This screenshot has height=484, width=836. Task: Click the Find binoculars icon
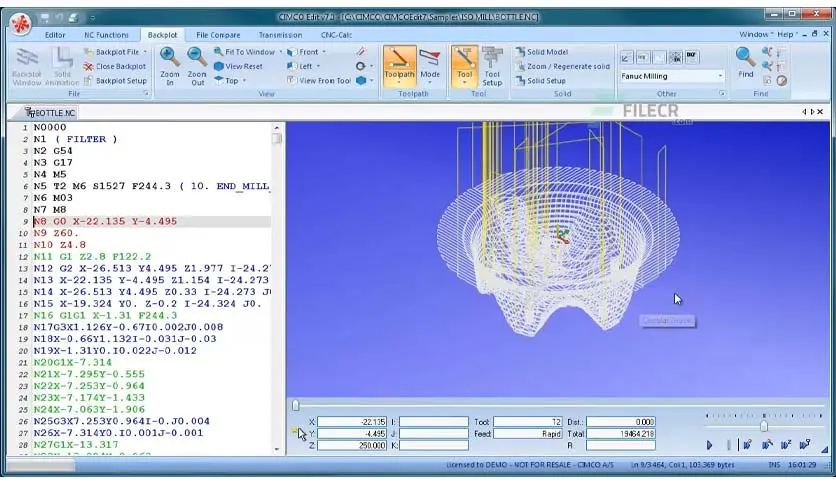coord(746,58)
